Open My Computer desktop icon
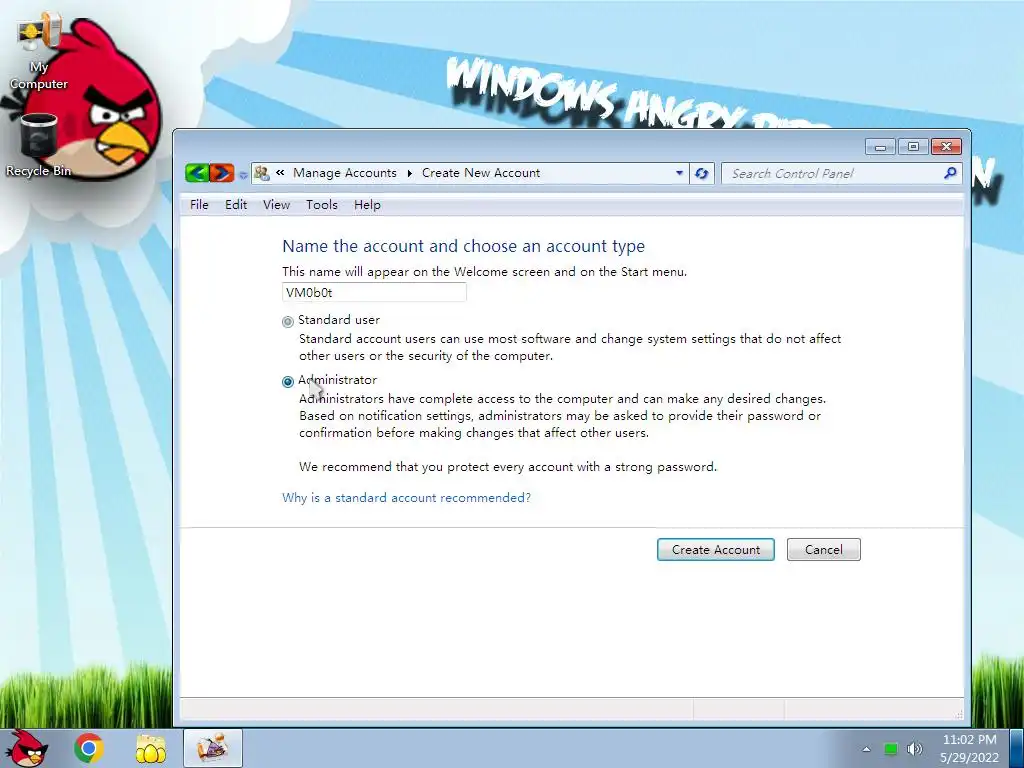The image size is (1024, 768). click(x=39, y=52)
